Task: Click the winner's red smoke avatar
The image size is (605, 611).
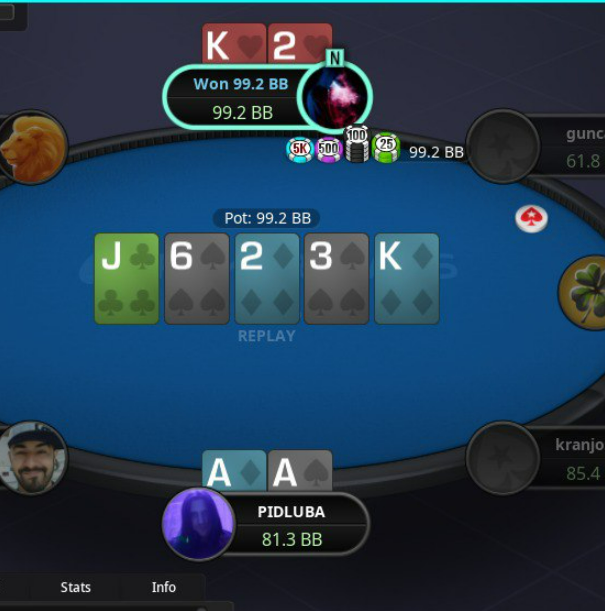Action: click(x=335, y=97)
